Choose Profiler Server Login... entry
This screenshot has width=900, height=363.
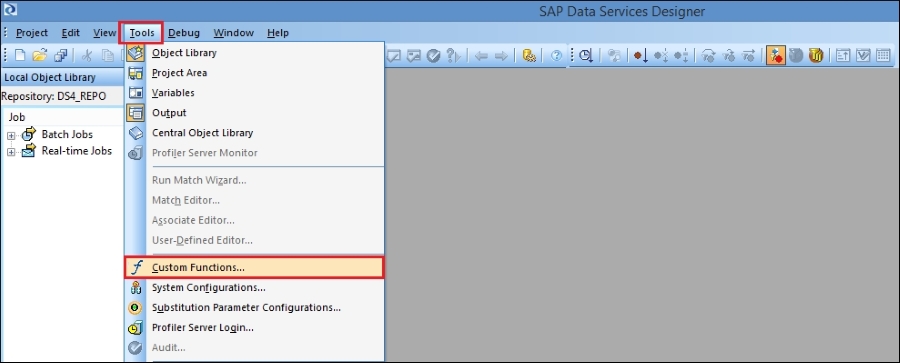(254, 328)
